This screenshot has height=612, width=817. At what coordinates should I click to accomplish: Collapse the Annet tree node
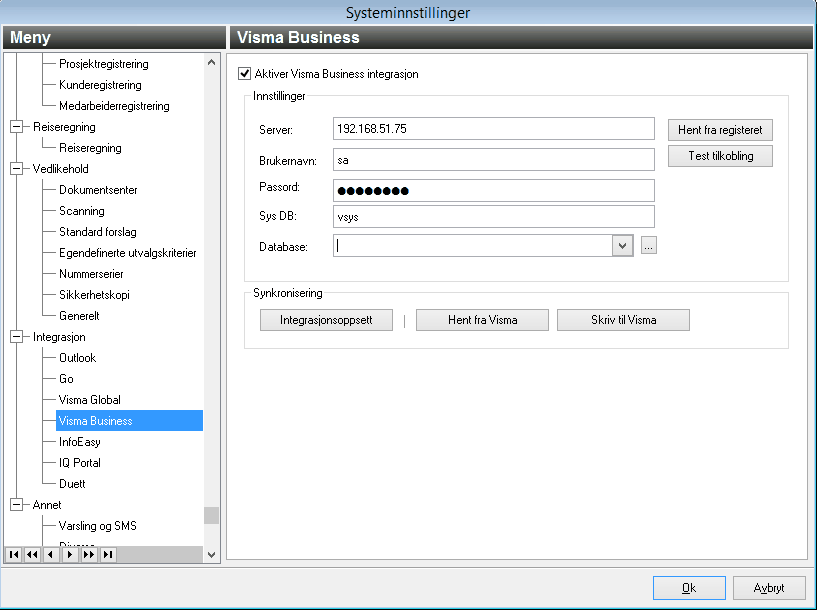tap(17, 505)
